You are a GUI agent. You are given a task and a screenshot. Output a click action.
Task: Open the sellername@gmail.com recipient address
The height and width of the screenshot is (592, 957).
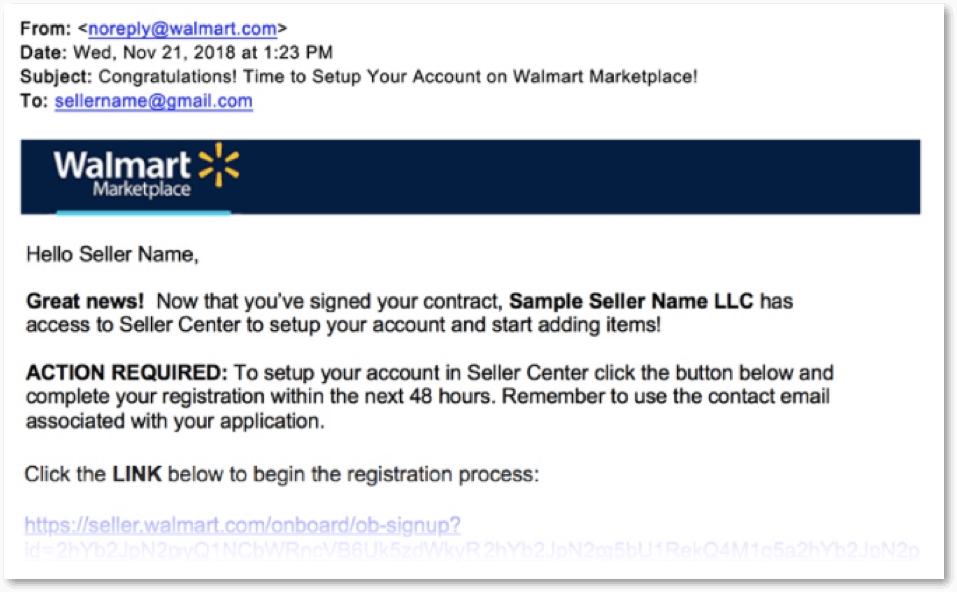point(153,101)
